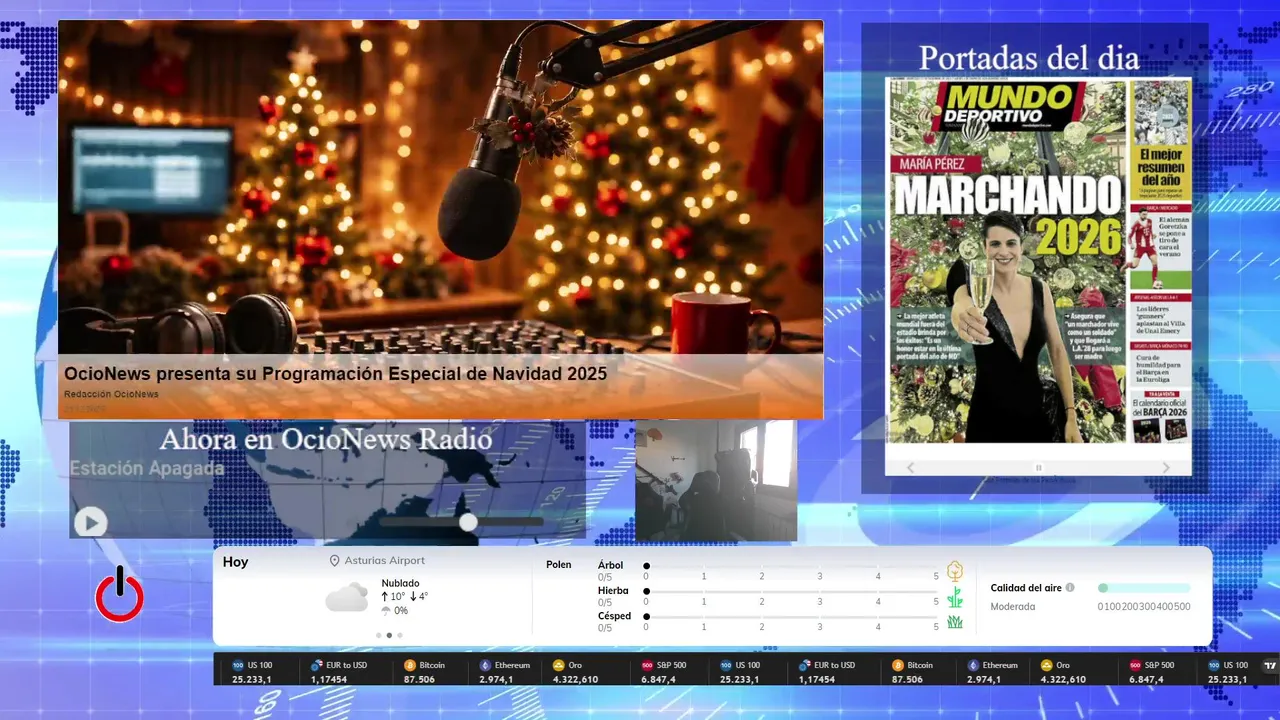Screen dimensions: 1280x720
Task: Click the rain umbrella icon beside 0%
Action: click(x=386, y=611)
